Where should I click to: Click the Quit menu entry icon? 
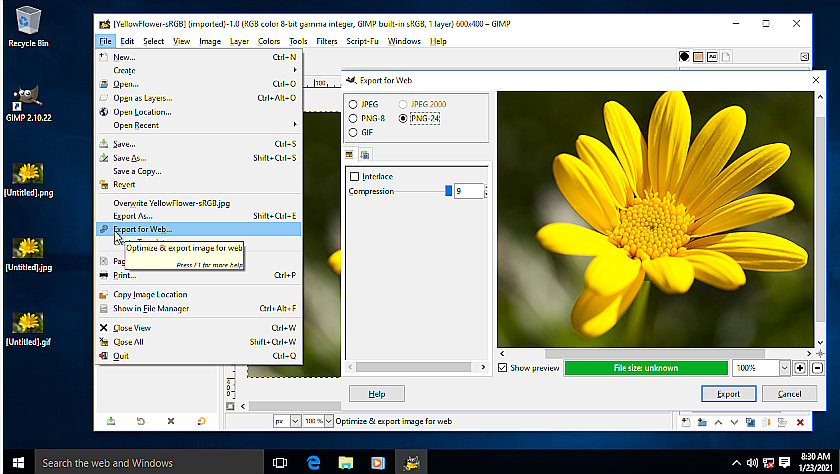click(x=104, y=355)
